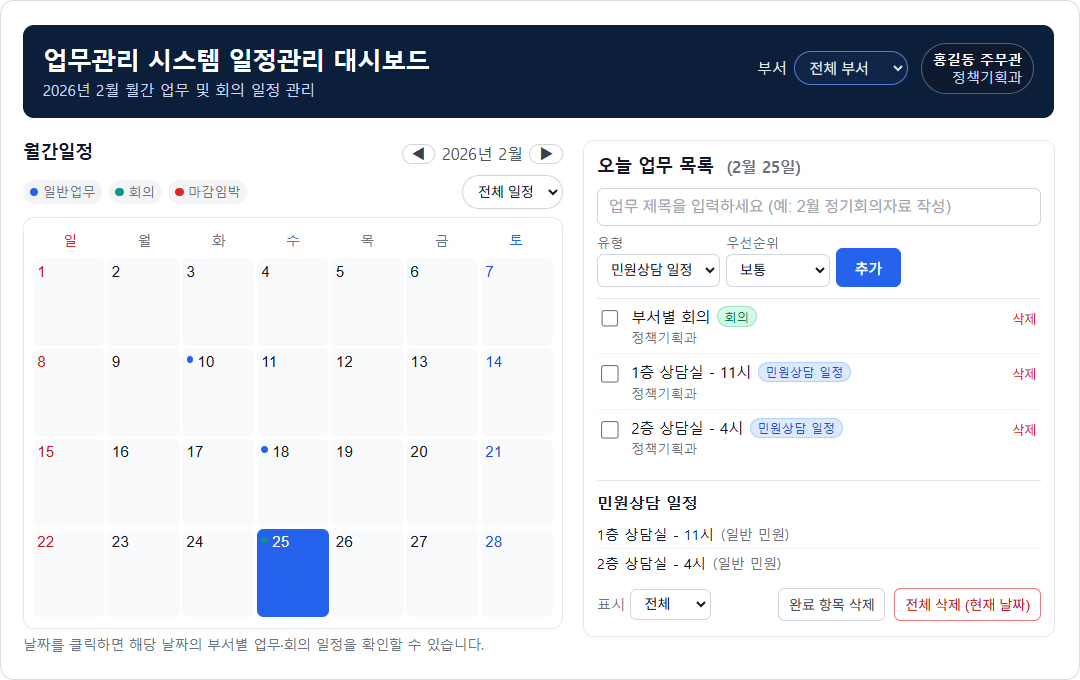Viewport: 1080px width, 680px height.
Task: Open the 보통 priority dropdown
Action: coord(777,270)
